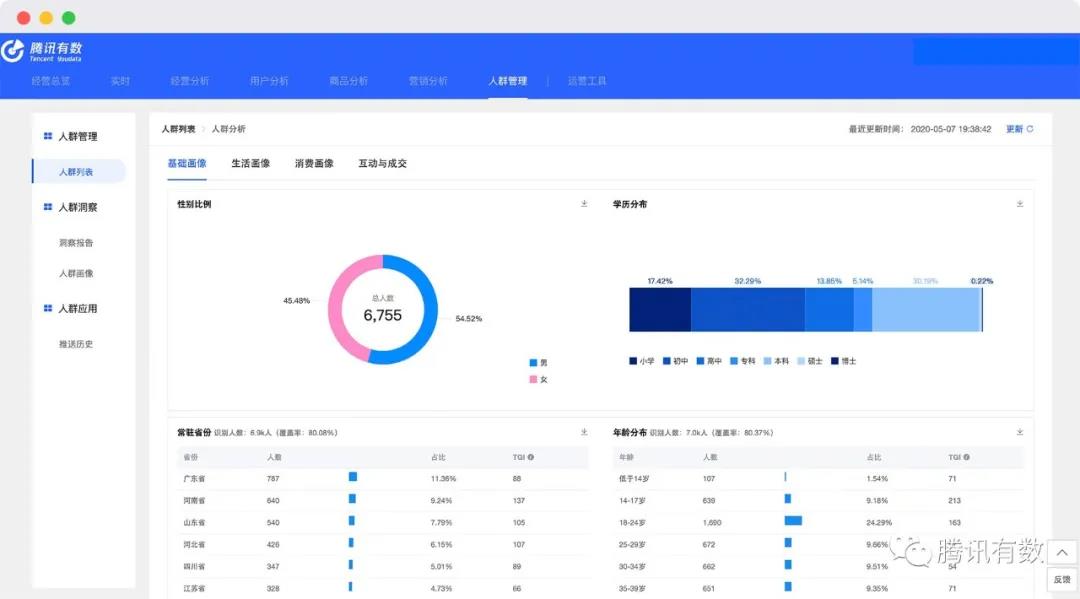Download the 年龄分布 table
Screen dimensions: 1080x599
click(1019, 432)
